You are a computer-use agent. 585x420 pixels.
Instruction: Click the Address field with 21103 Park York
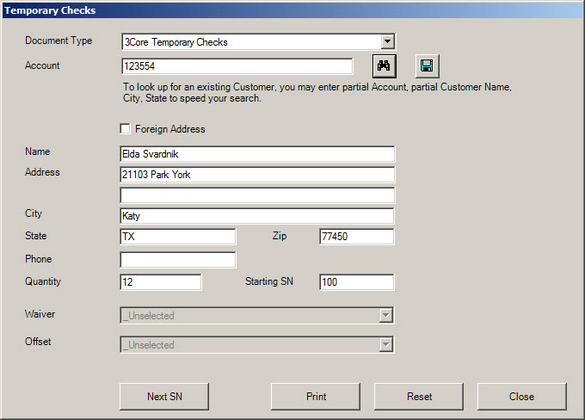[257, 174]
